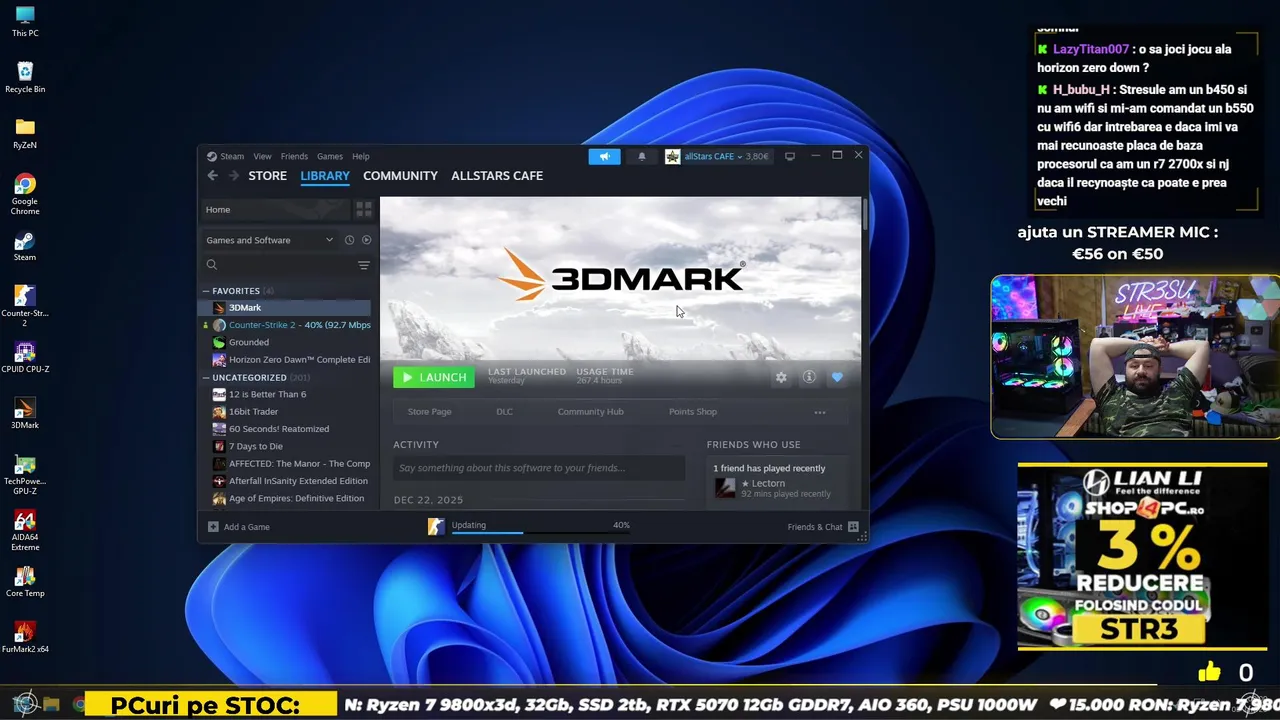Click Home in library sidebar

tap(275, 209)
